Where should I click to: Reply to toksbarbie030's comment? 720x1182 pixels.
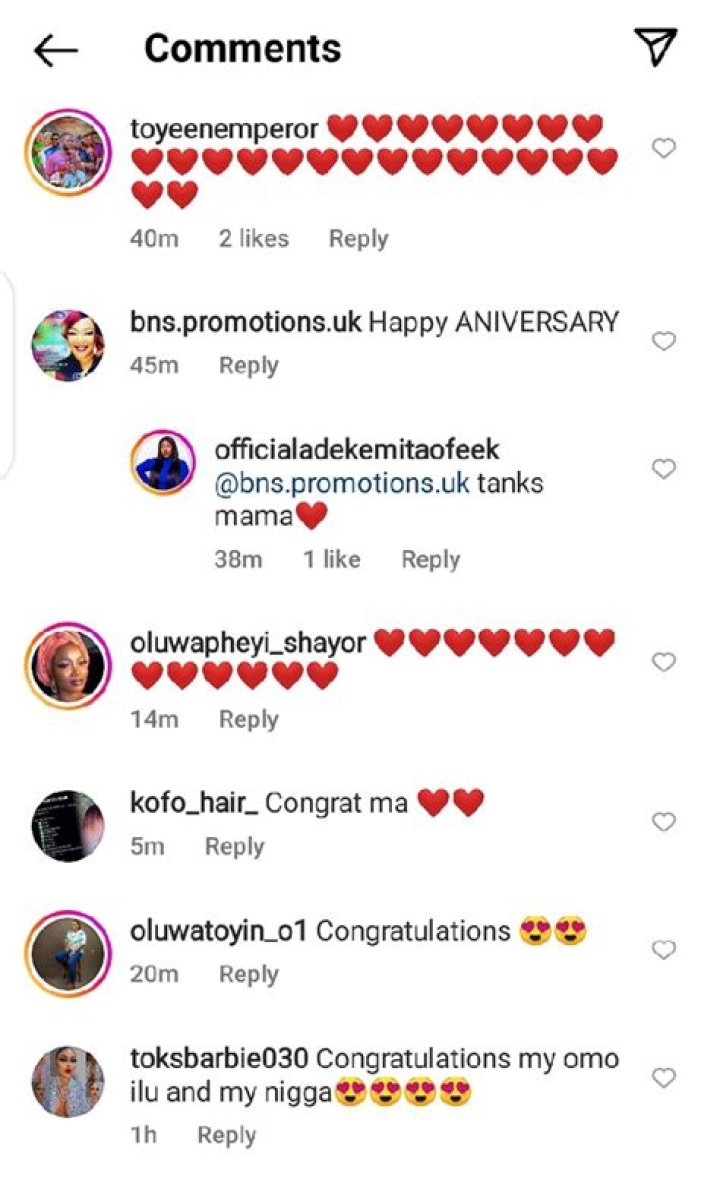[x=226, y=1135]
